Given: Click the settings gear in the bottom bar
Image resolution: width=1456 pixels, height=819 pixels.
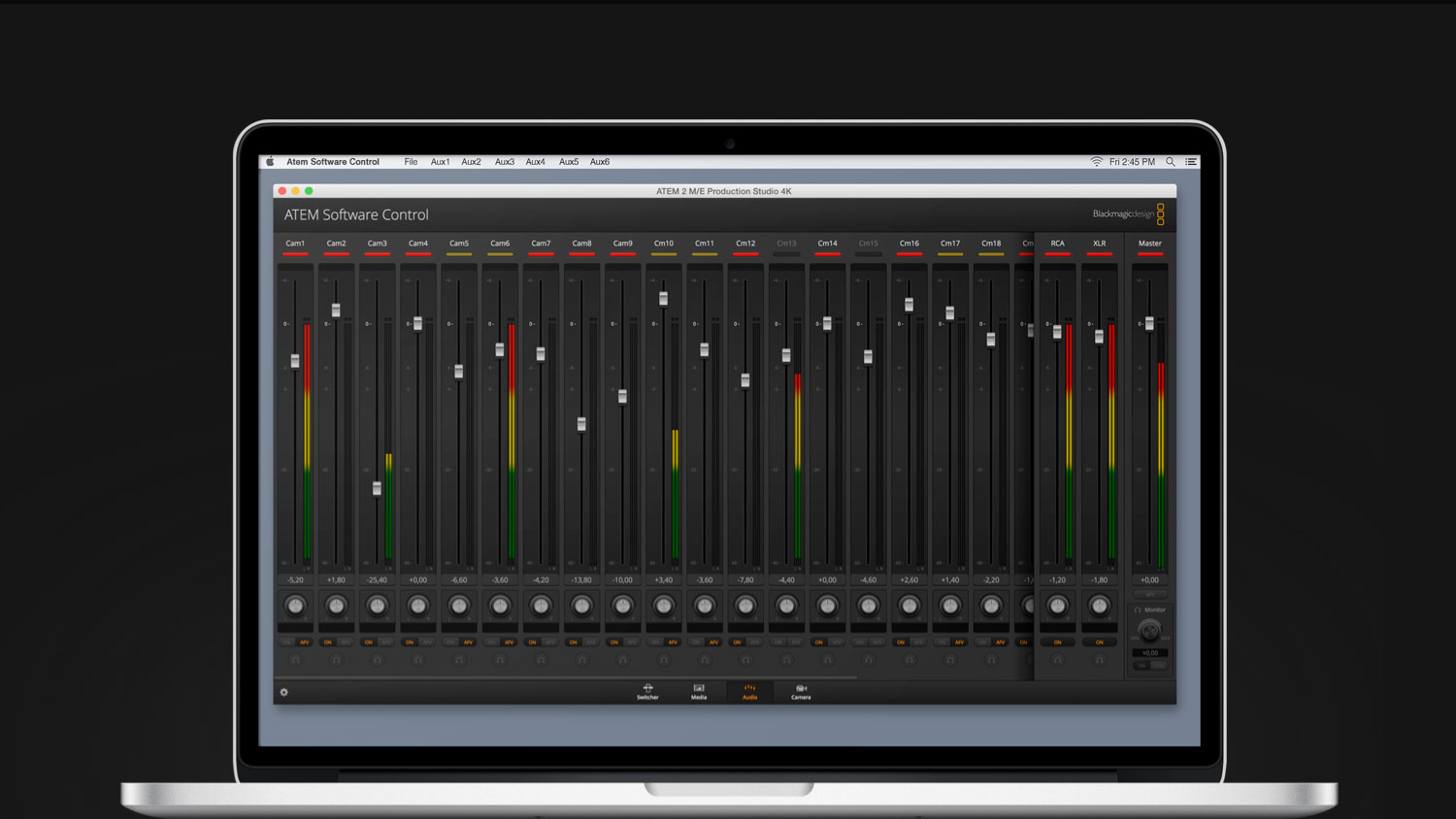Looking at the screenshot, I should click(283, 692).
